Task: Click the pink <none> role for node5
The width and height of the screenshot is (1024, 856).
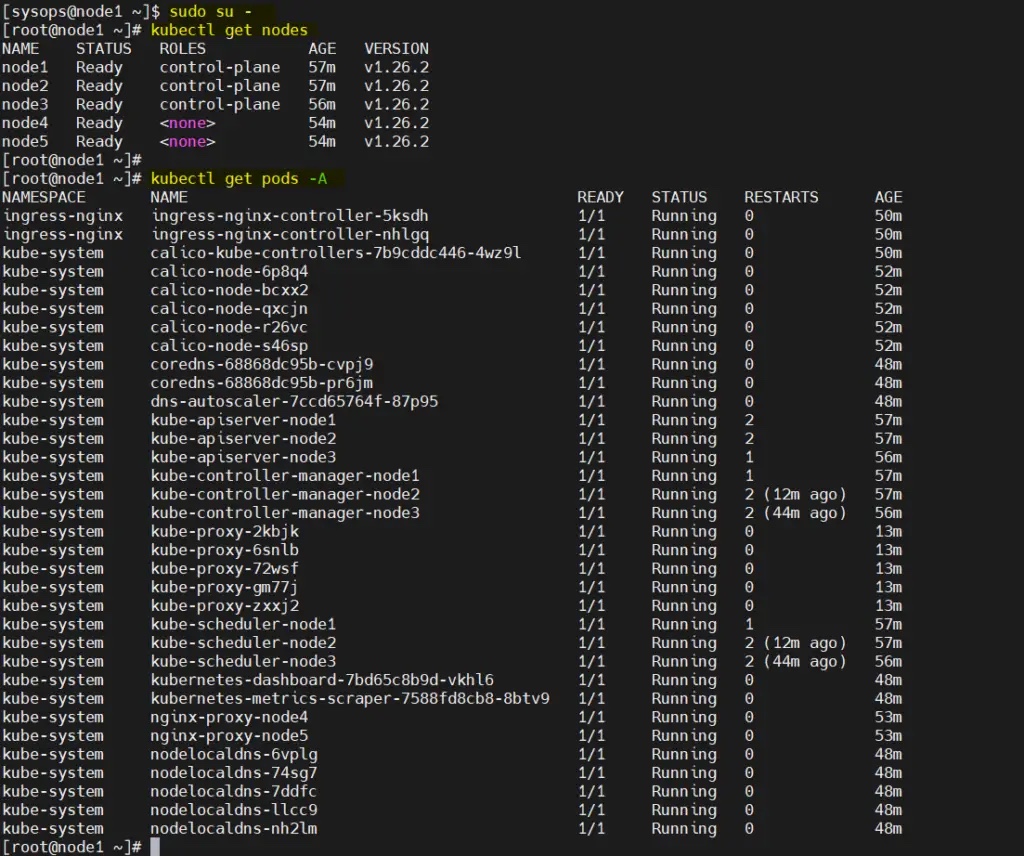Action: 187,142
